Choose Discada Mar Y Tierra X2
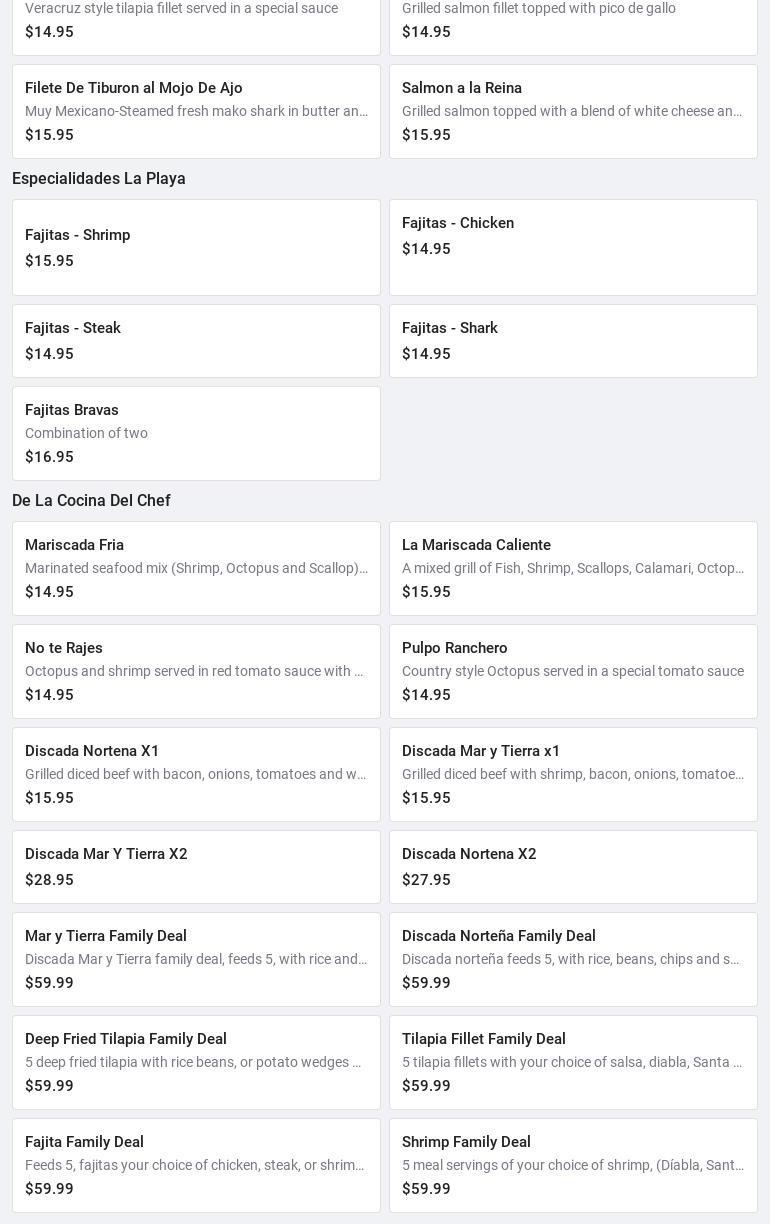Viewport: 770px width, 1224px height. [x=196, y=867]
